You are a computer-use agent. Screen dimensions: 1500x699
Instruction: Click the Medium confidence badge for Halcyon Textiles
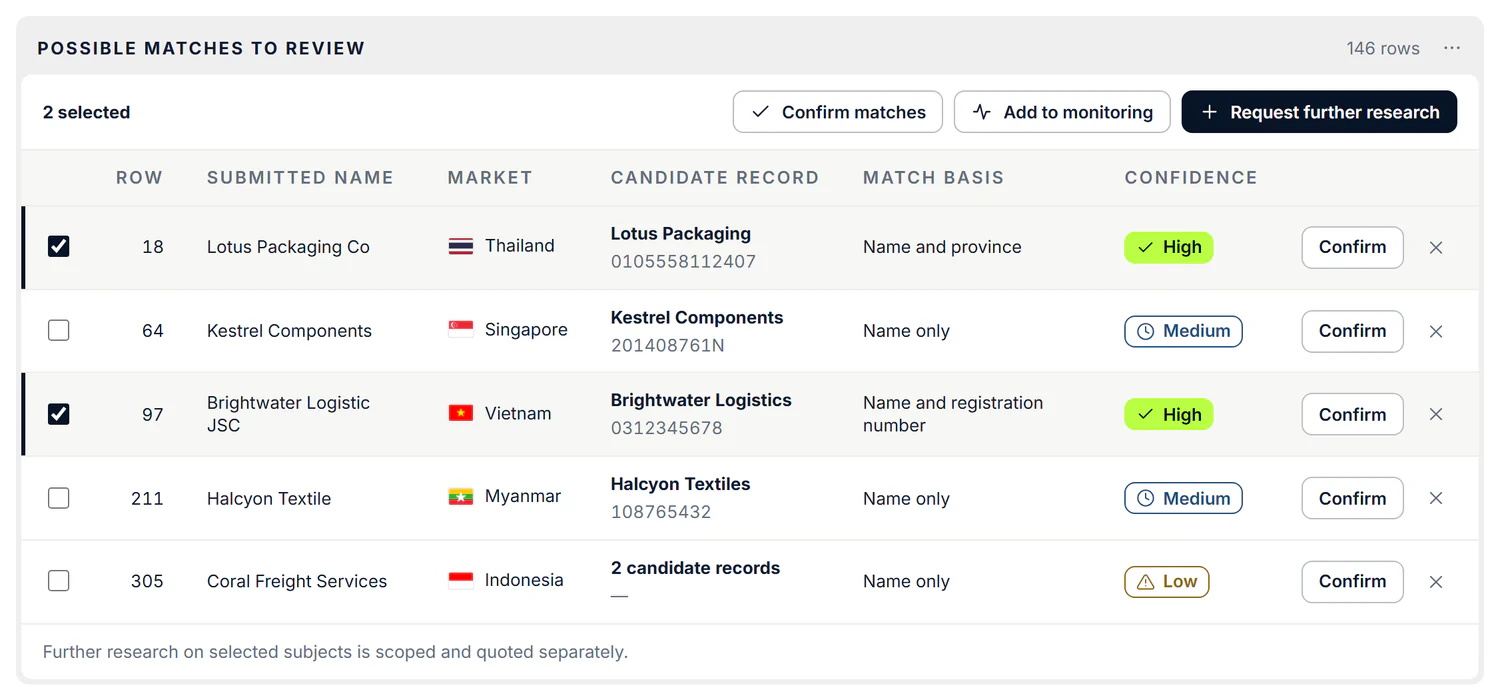point(1184,498)
